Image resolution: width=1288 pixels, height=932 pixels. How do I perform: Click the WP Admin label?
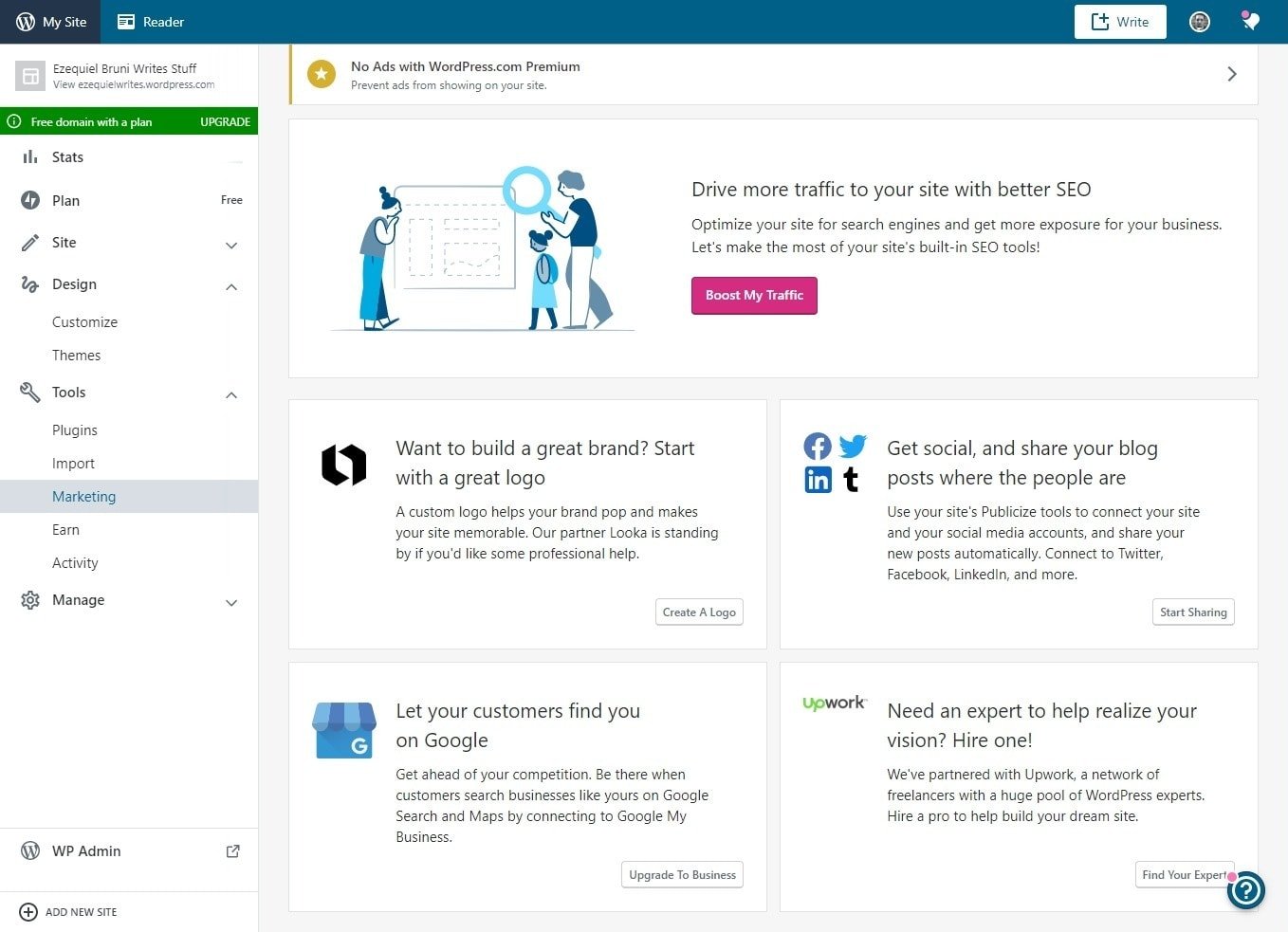point(86,851)
